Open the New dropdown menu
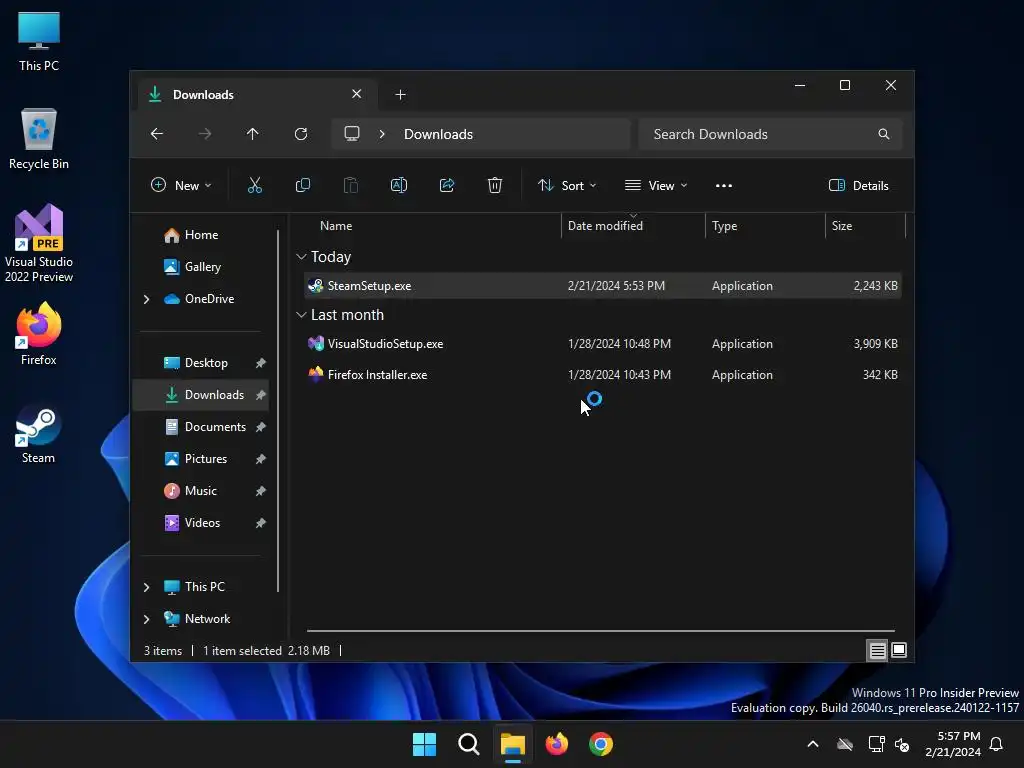The image size is (1024, 768). (x=181, y=185)
